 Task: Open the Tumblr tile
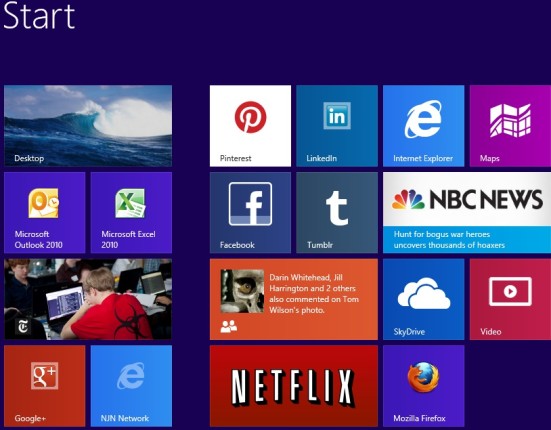(x=337, y=213)
